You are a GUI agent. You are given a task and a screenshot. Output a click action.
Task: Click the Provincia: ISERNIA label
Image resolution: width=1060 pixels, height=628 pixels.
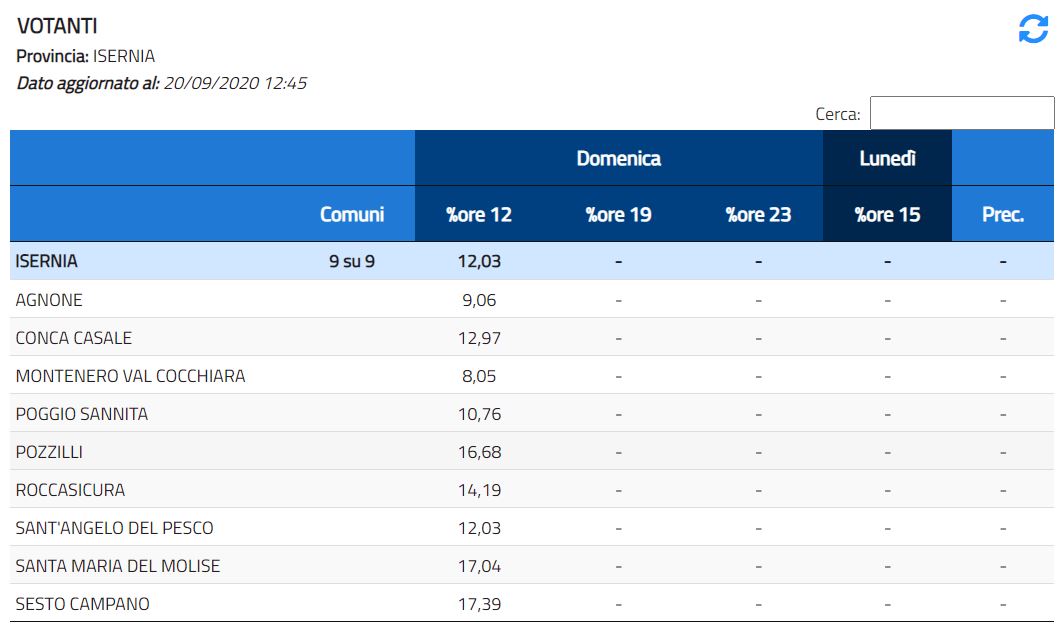tap(85, 55)
